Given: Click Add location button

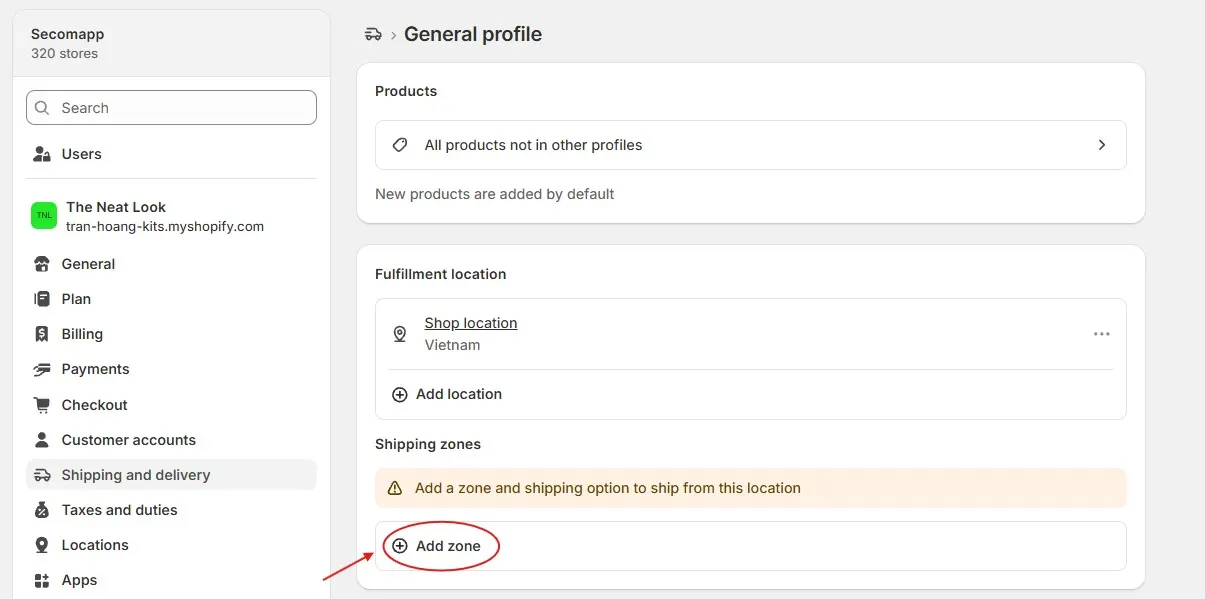Looking at the screenshot, I should click(447, 394).
